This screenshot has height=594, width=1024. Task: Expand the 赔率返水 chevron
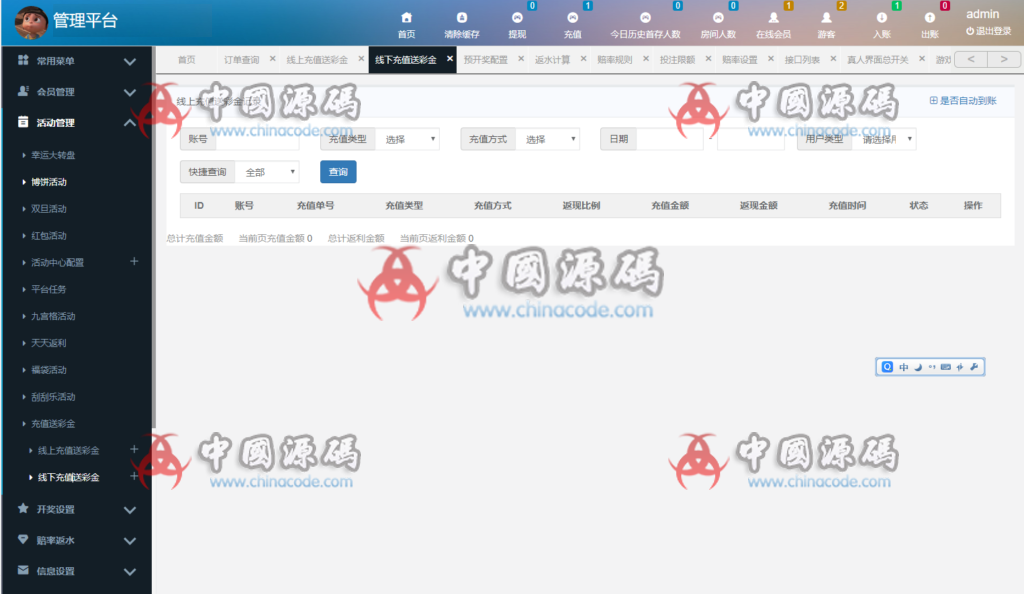129,540
